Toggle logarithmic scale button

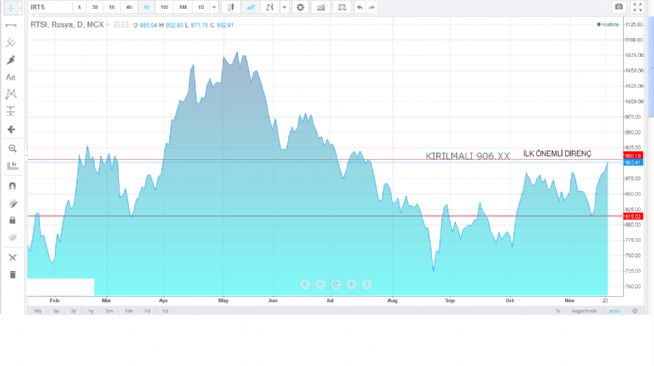tap(584, 311)
